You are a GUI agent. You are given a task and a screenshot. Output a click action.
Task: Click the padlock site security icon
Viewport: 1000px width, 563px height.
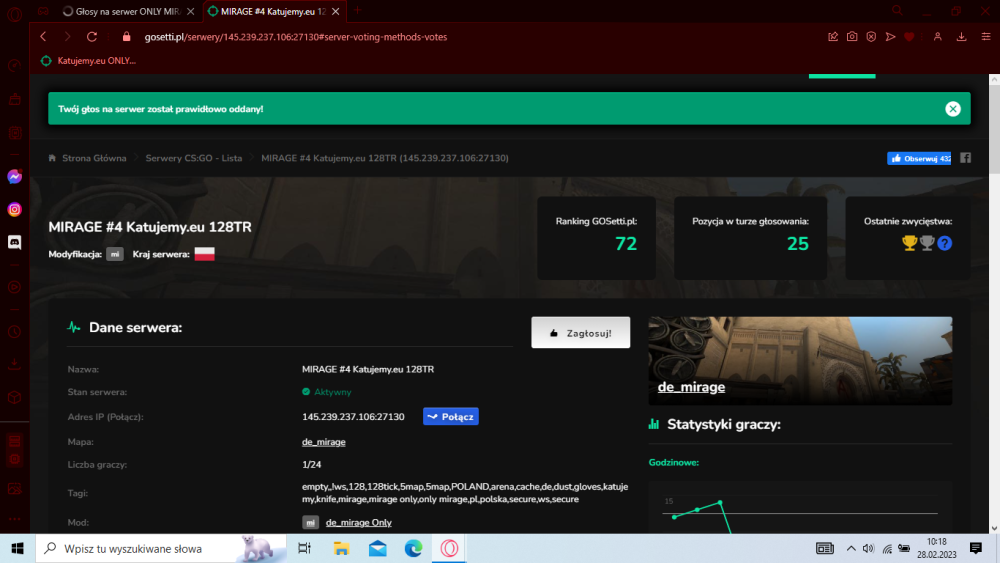click(x=126, y=37)
